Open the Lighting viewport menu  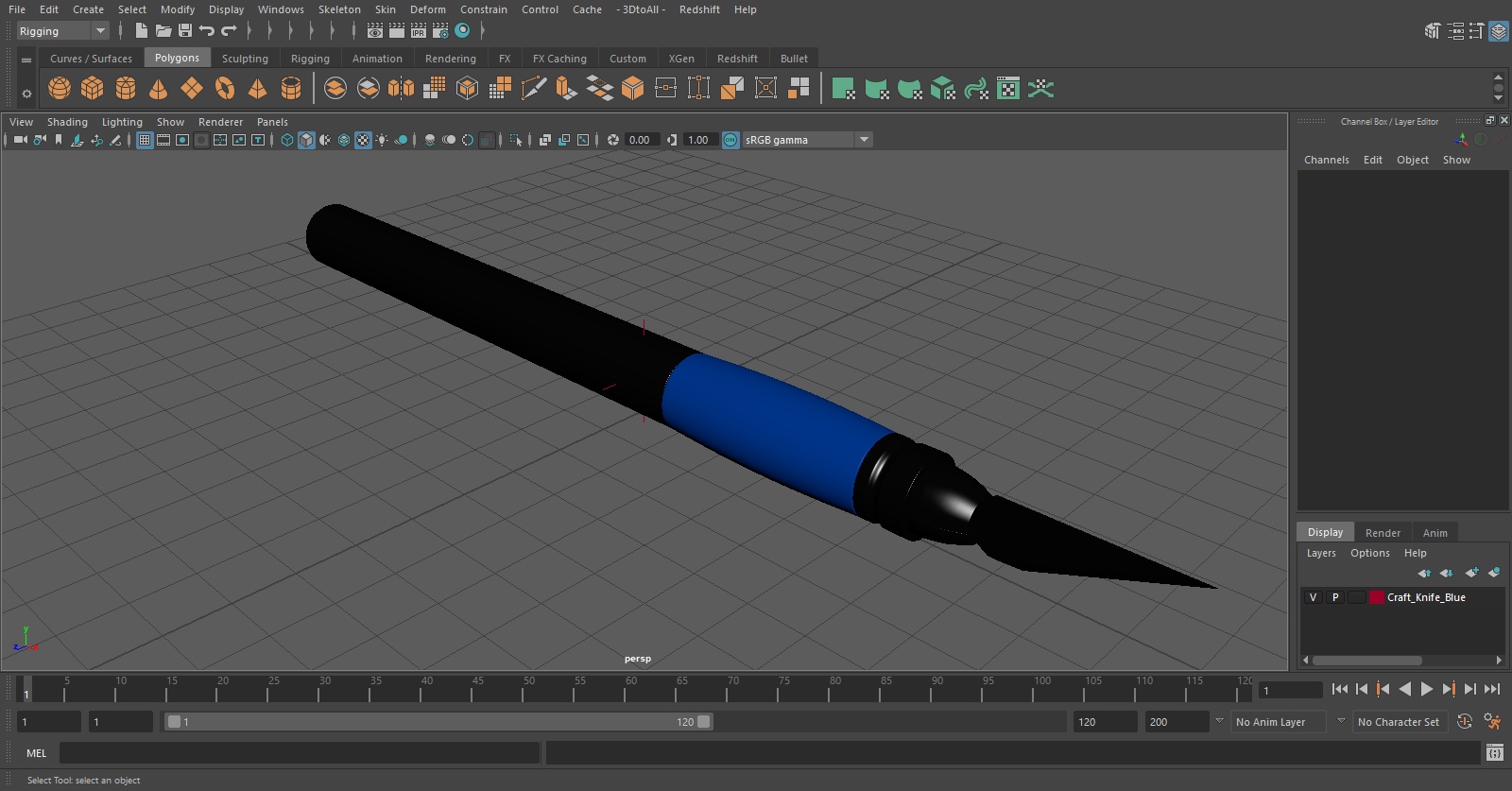pos(122,122)
